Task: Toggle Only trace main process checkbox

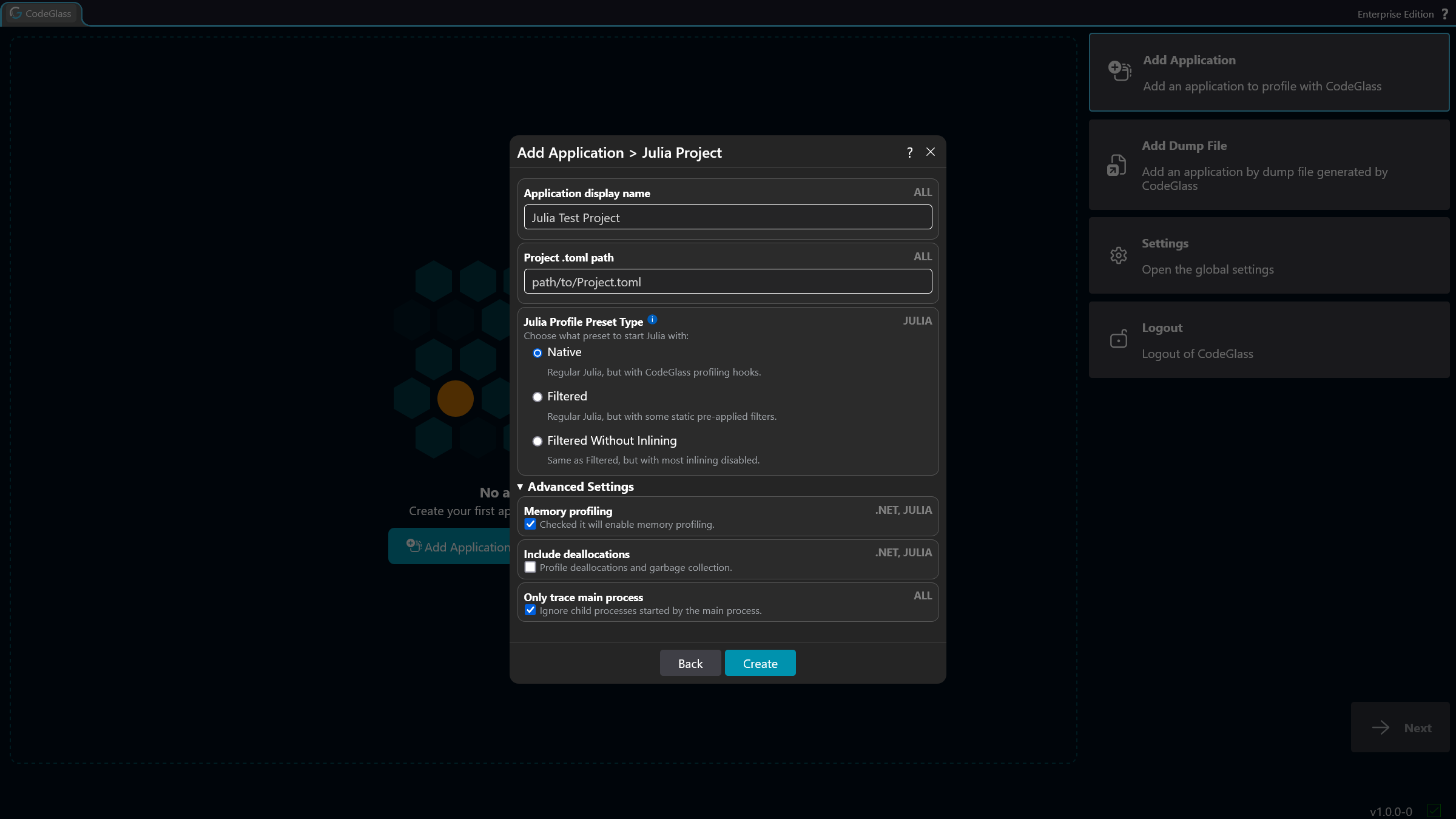Action: [530, 610]
